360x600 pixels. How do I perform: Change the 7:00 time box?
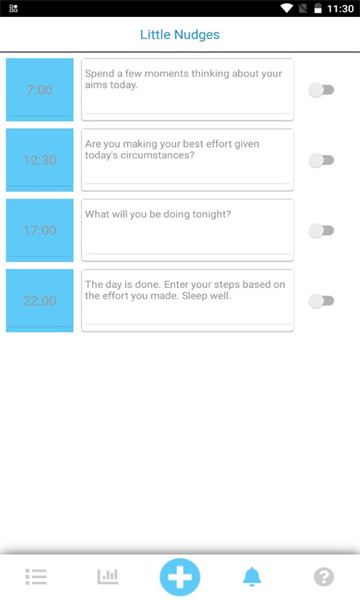[x=40, y=90]
